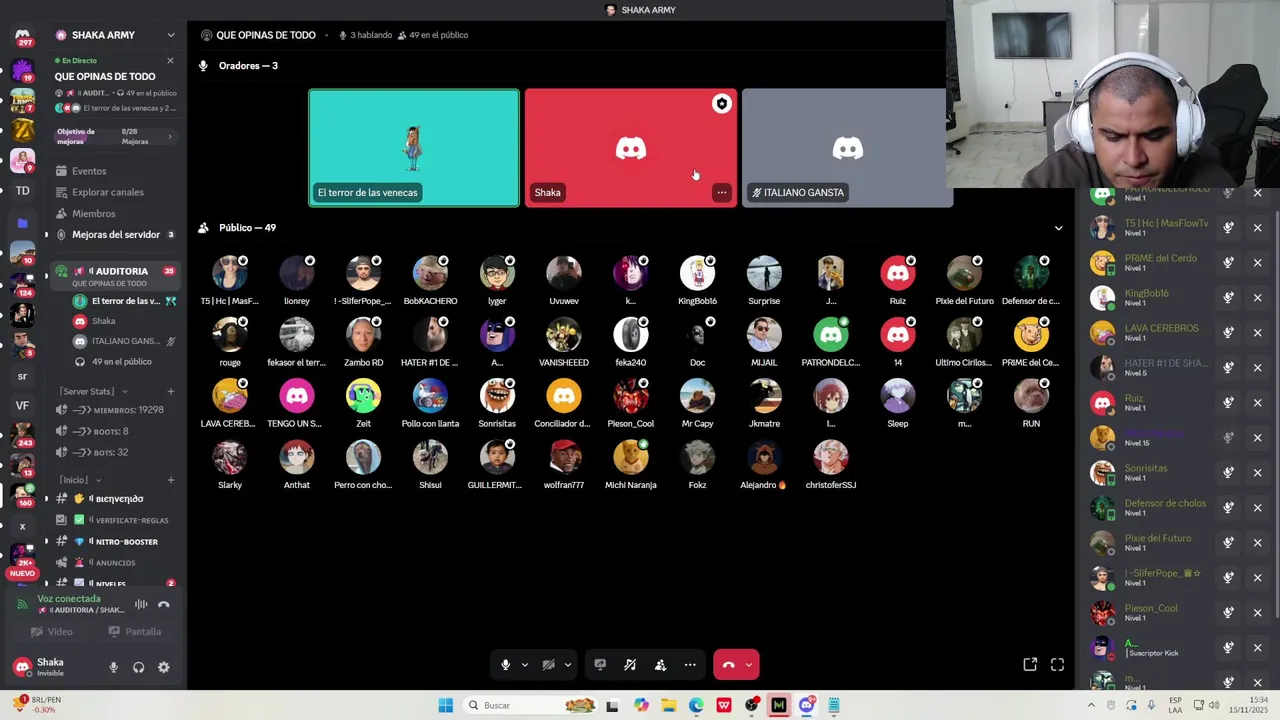Accept Sonrisitas microphone request

1228,473
